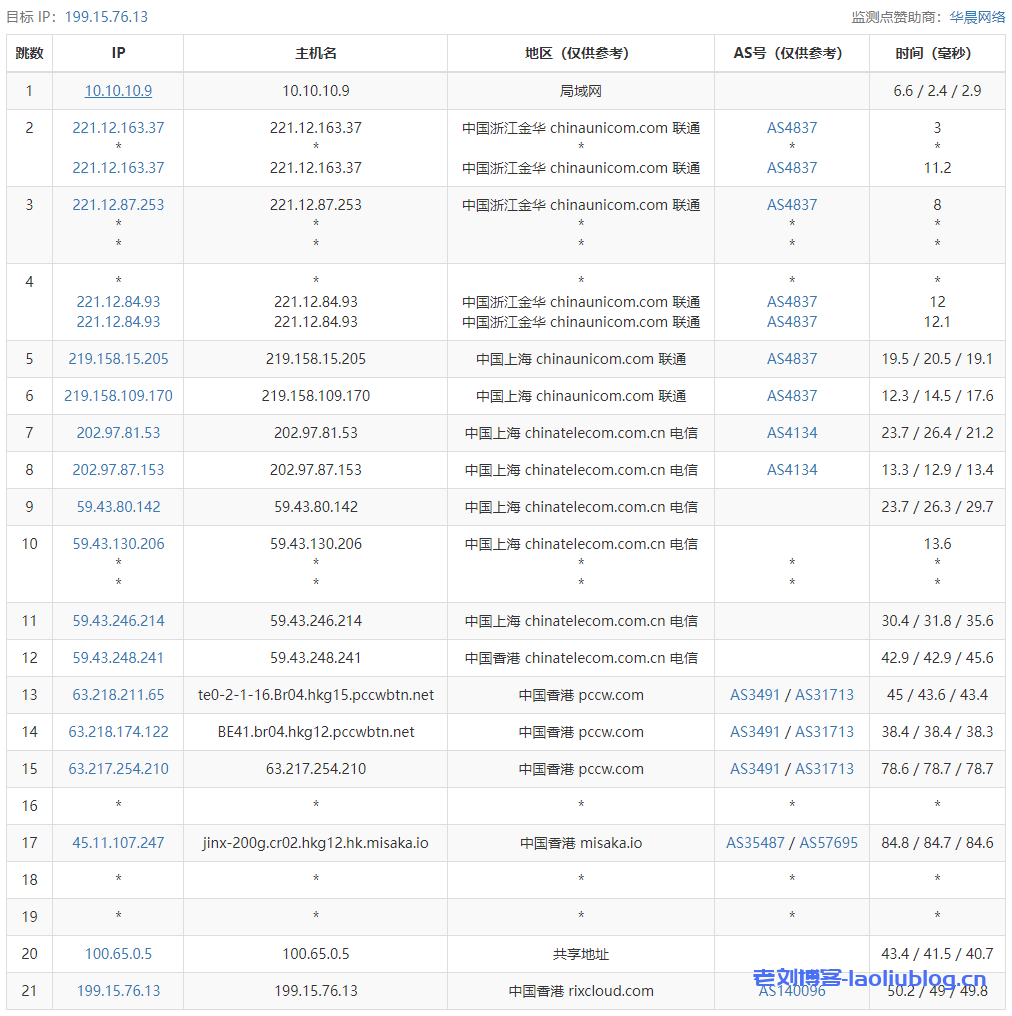This screenshot has height=1016, width=1012.
Task: Open the AS35487 link
Action: pos(755,843)
